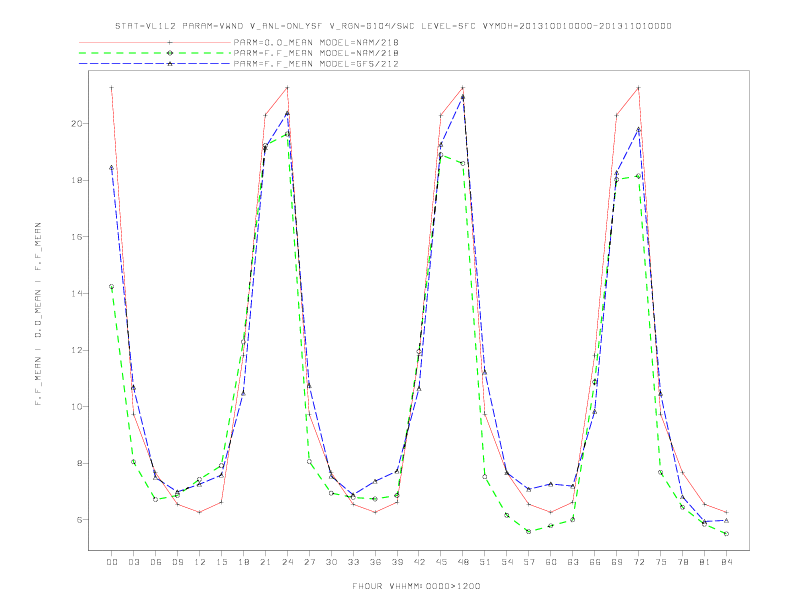Viewport: 792px width, 612px height.
Task: Click x-axis tick label 48
Action: (463, 562)
